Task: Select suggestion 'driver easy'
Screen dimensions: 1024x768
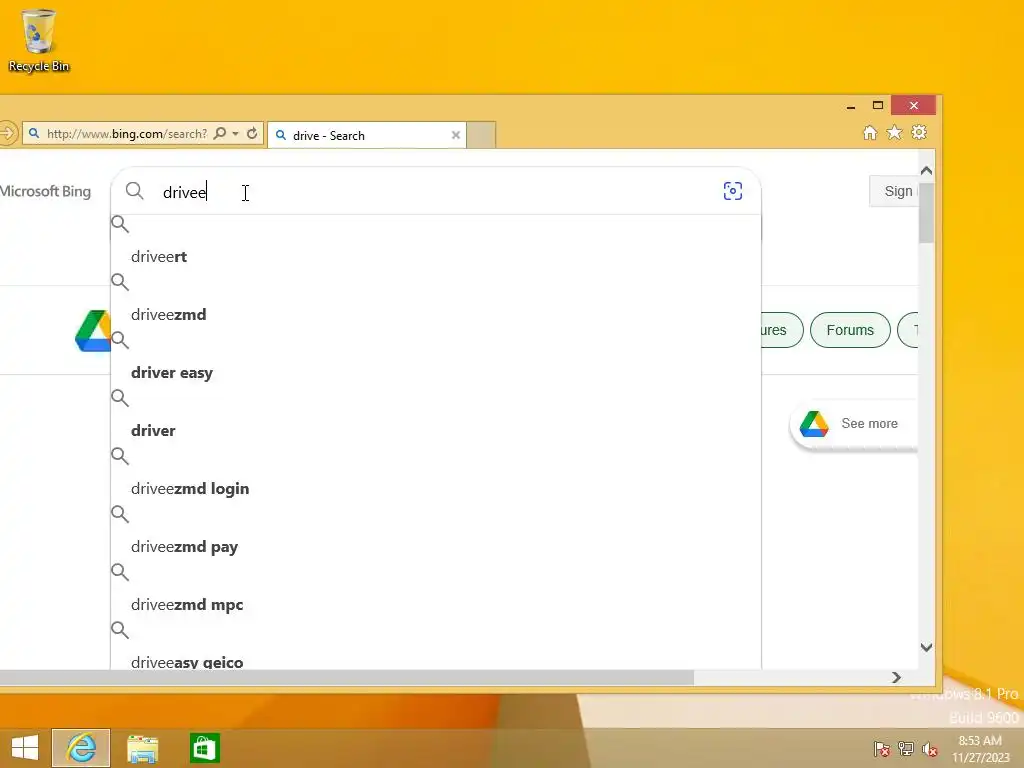Action: coord(436,373)
